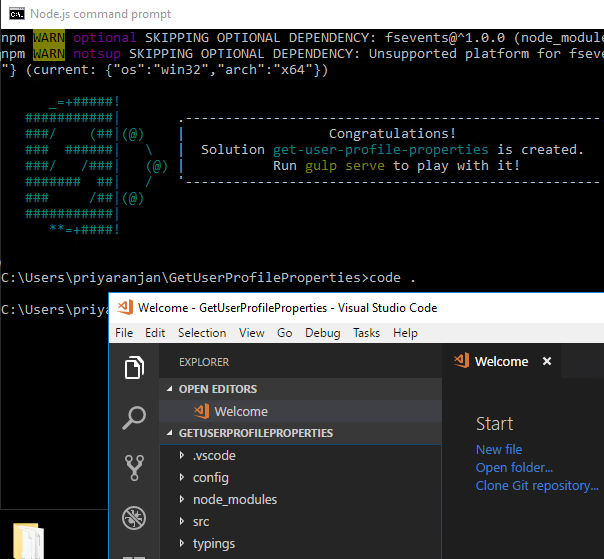Open the View menu
Screen dimensions: 604x559
pos(252,332)
